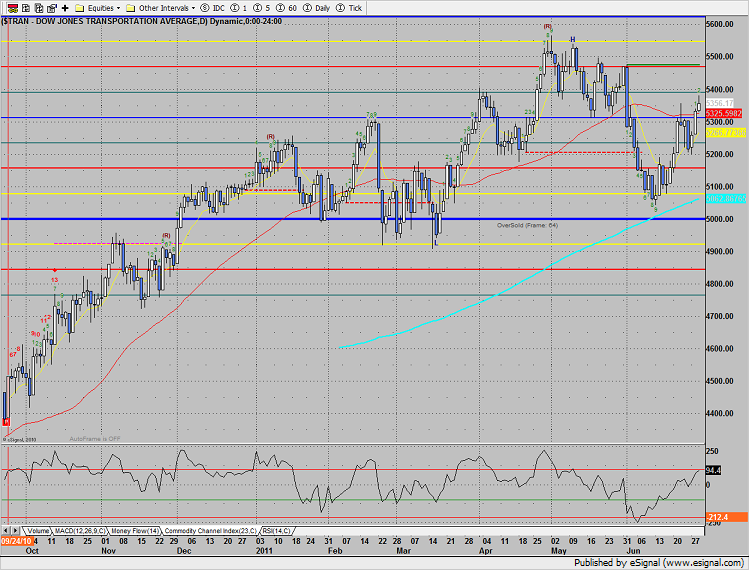Click the 4400.00 price axis label
The image size is (749, 570).
click(x=719, y=413)
